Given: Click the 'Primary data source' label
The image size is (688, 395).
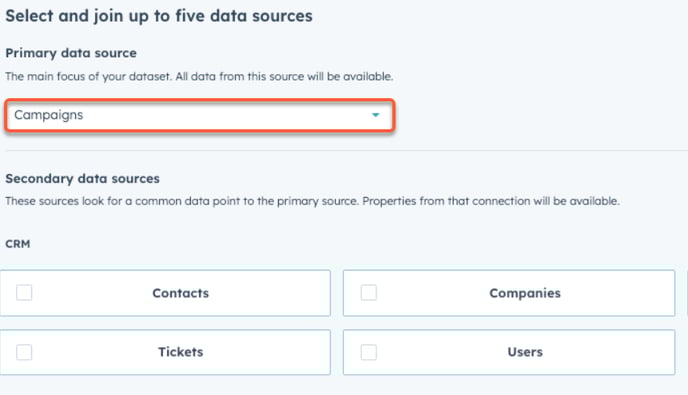Looking at the screenshot, I should click(x=71, y=53).
